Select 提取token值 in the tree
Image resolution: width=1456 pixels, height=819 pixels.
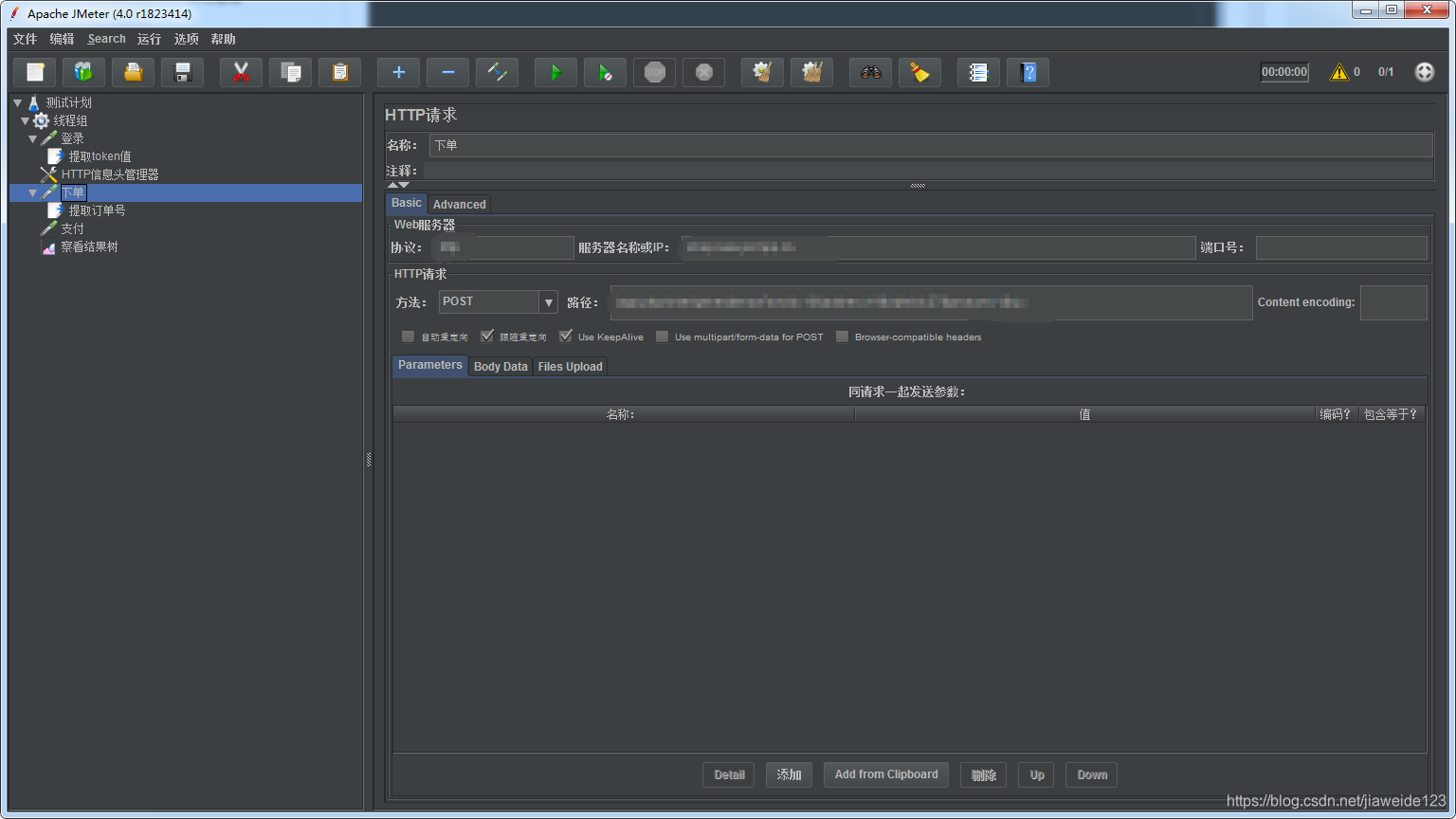pyautogui.click(x=100, y=156)
